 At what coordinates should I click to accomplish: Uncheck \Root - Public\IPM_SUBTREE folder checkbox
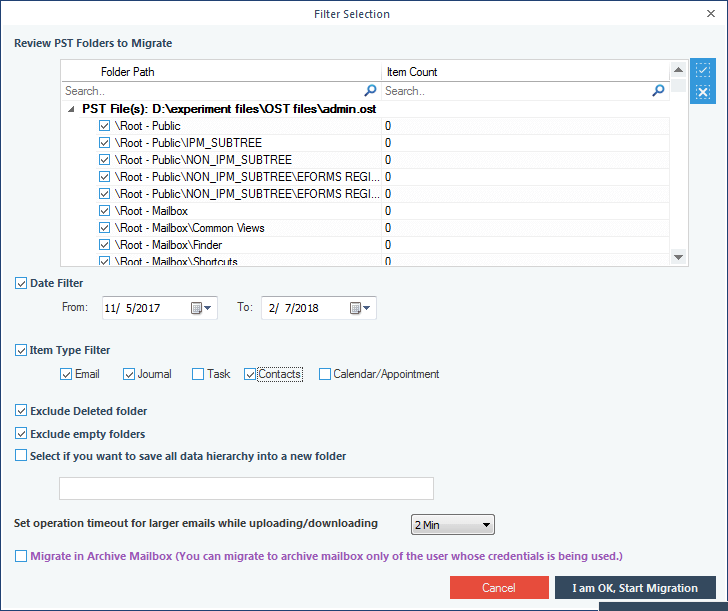(104, 143)
